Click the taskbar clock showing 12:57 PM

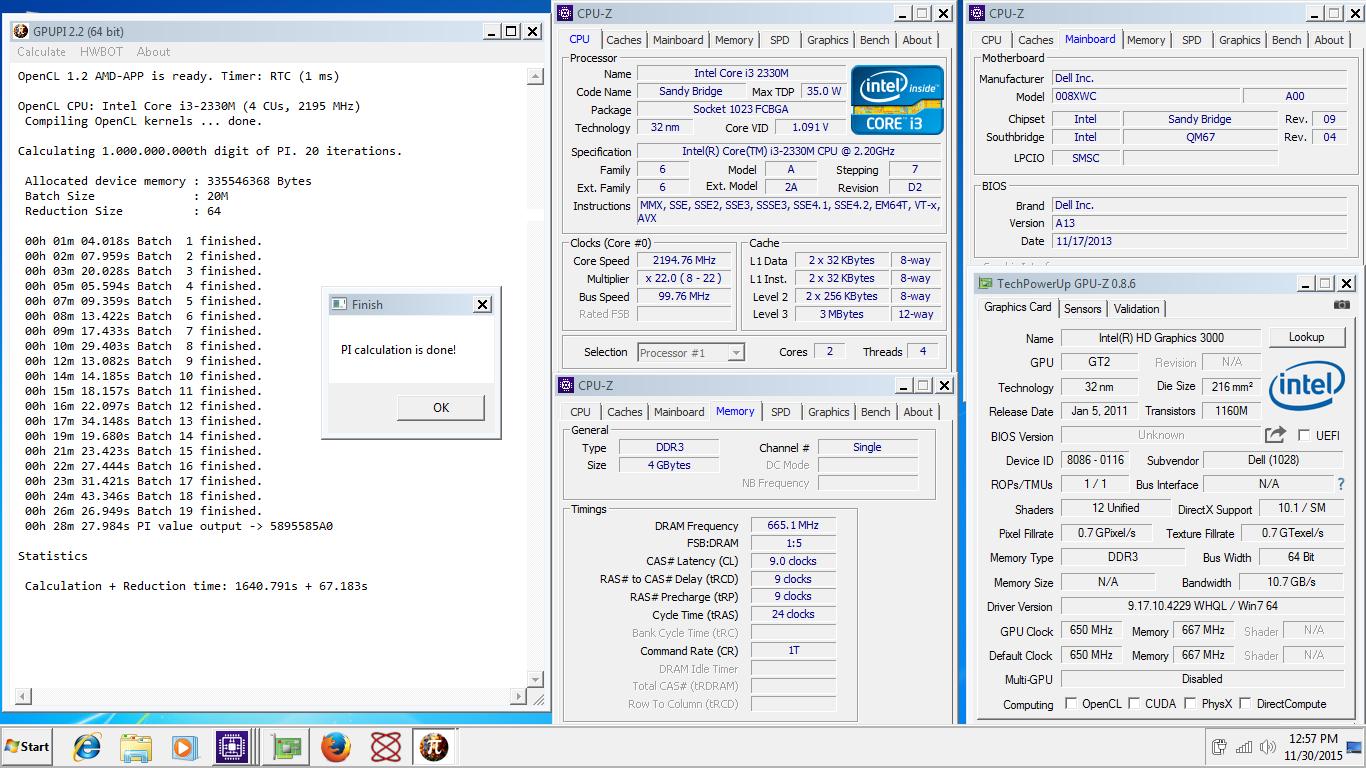tap(1314, 739)
